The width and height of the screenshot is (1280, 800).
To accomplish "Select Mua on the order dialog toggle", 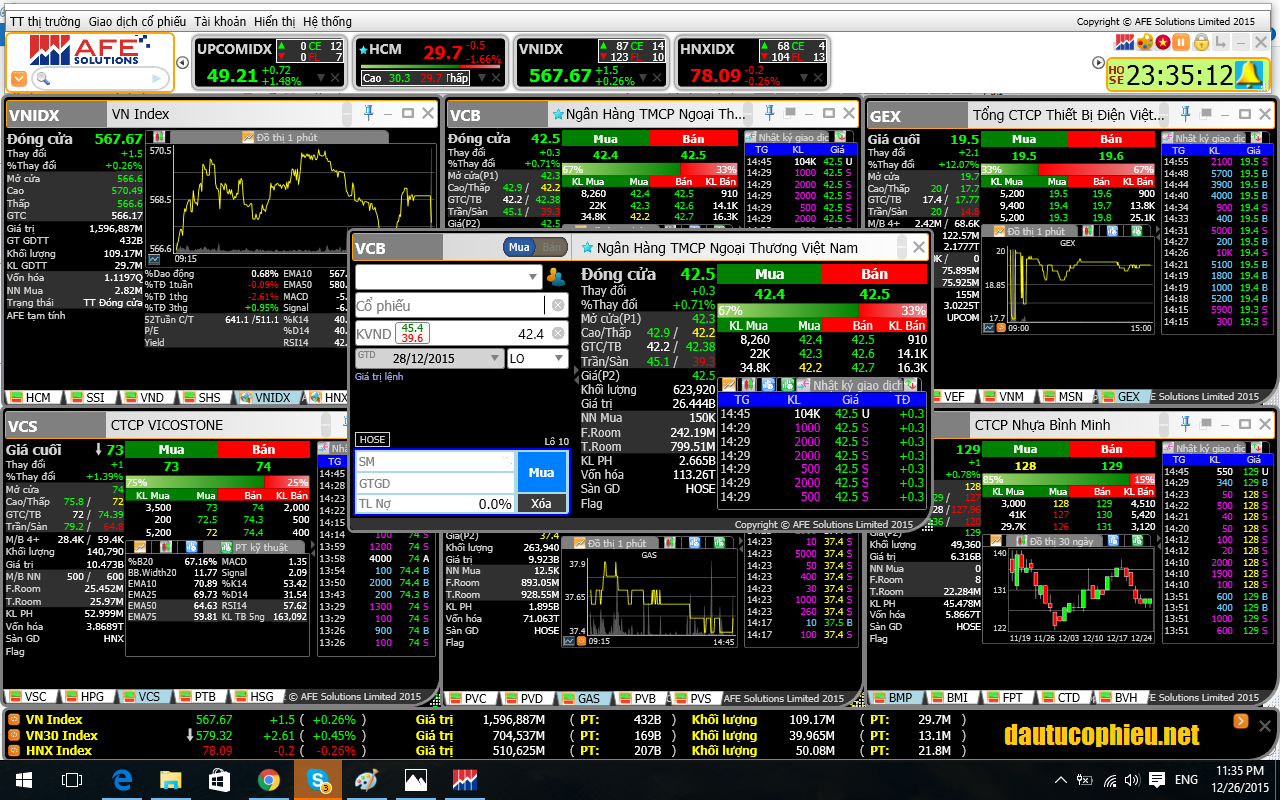I will [x=519, y=247].
